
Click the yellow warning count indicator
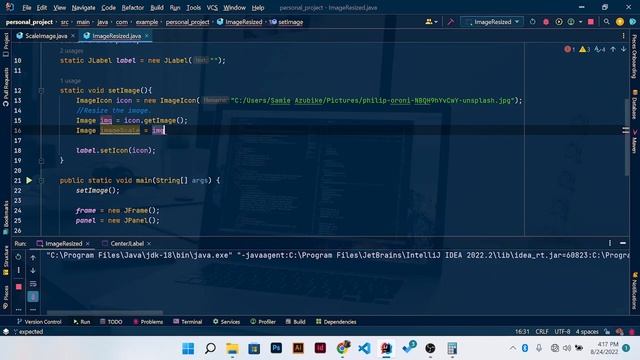584,49
